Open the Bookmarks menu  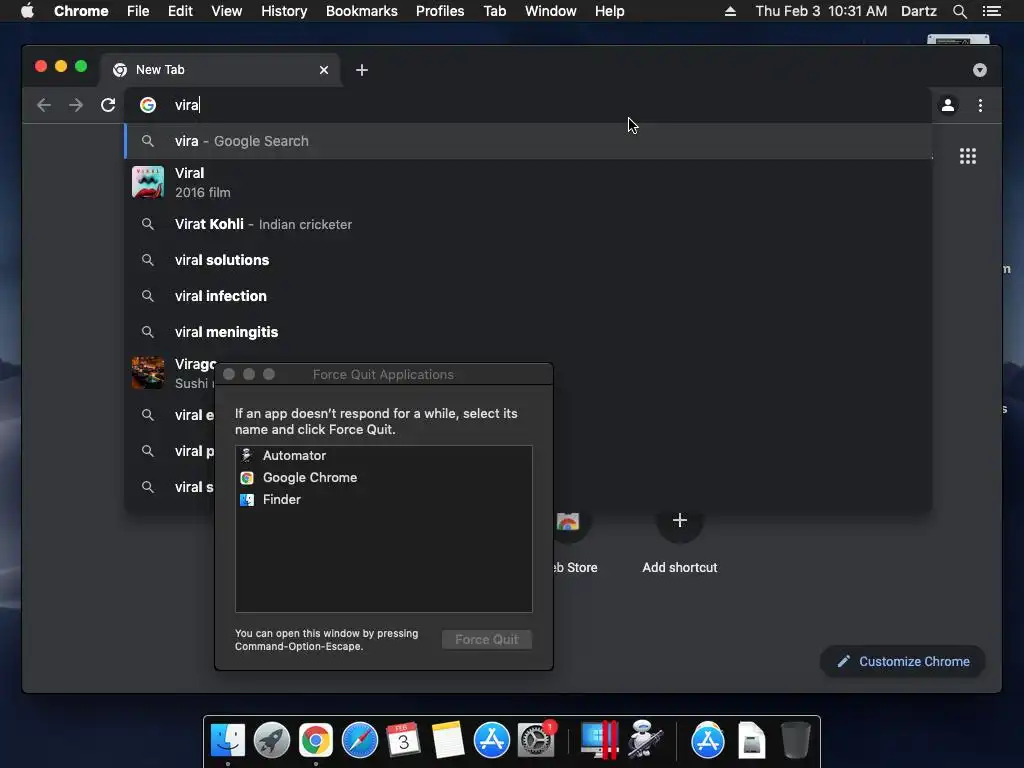point(362,11)
